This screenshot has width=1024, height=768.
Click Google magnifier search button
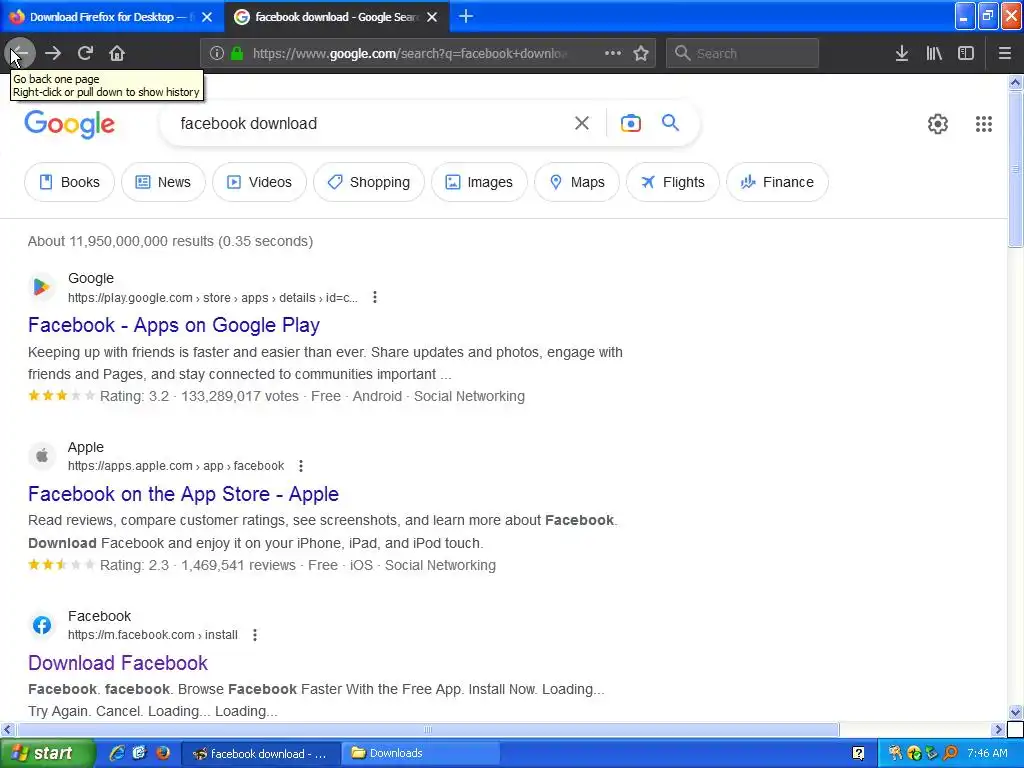click(x=671, y=123)
